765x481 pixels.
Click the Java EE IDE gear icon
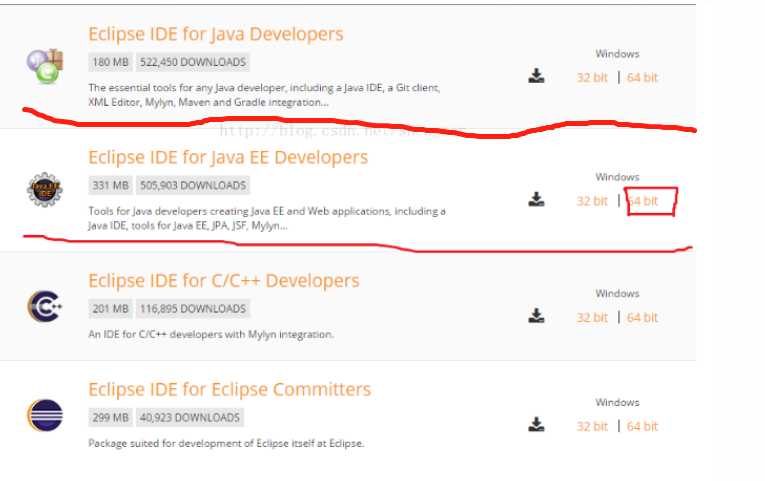[x=45, y=189]
